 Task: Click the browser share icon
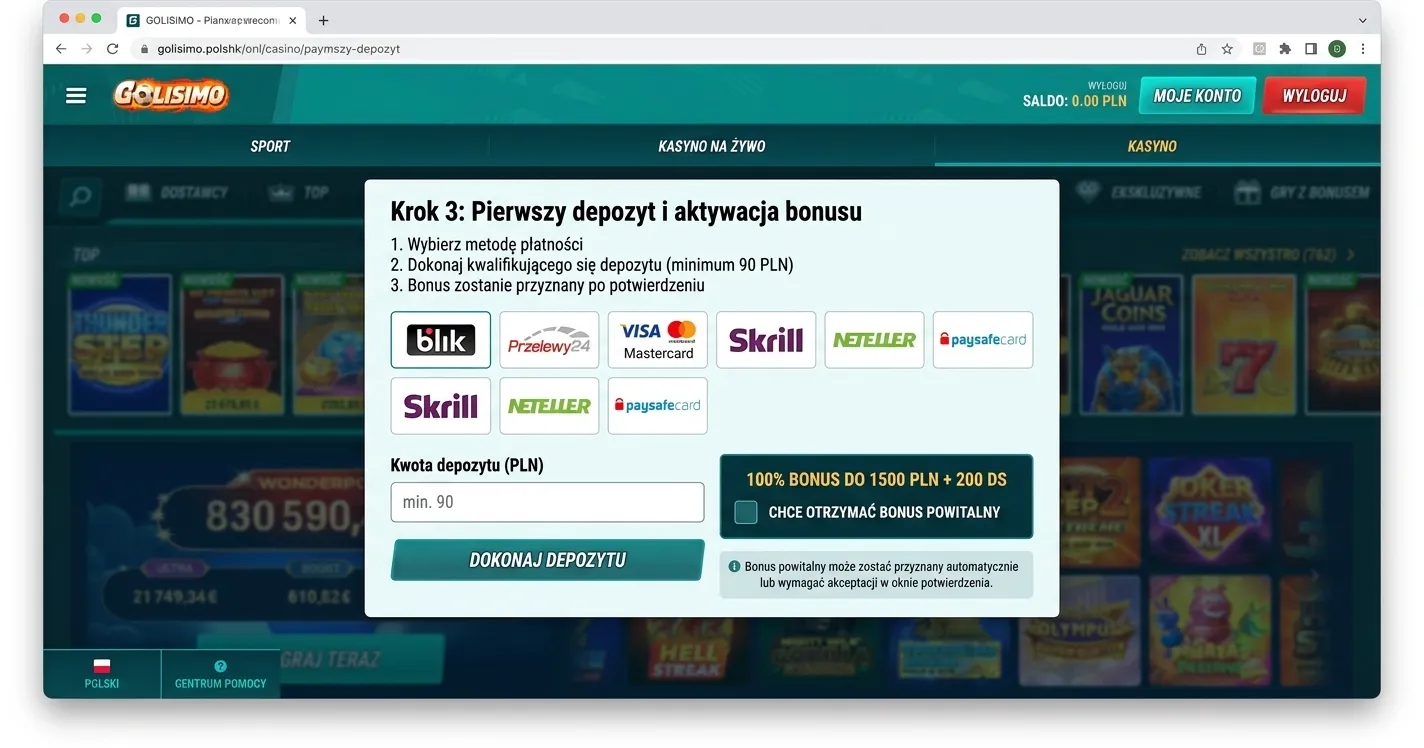click(x=1201, y=48)
